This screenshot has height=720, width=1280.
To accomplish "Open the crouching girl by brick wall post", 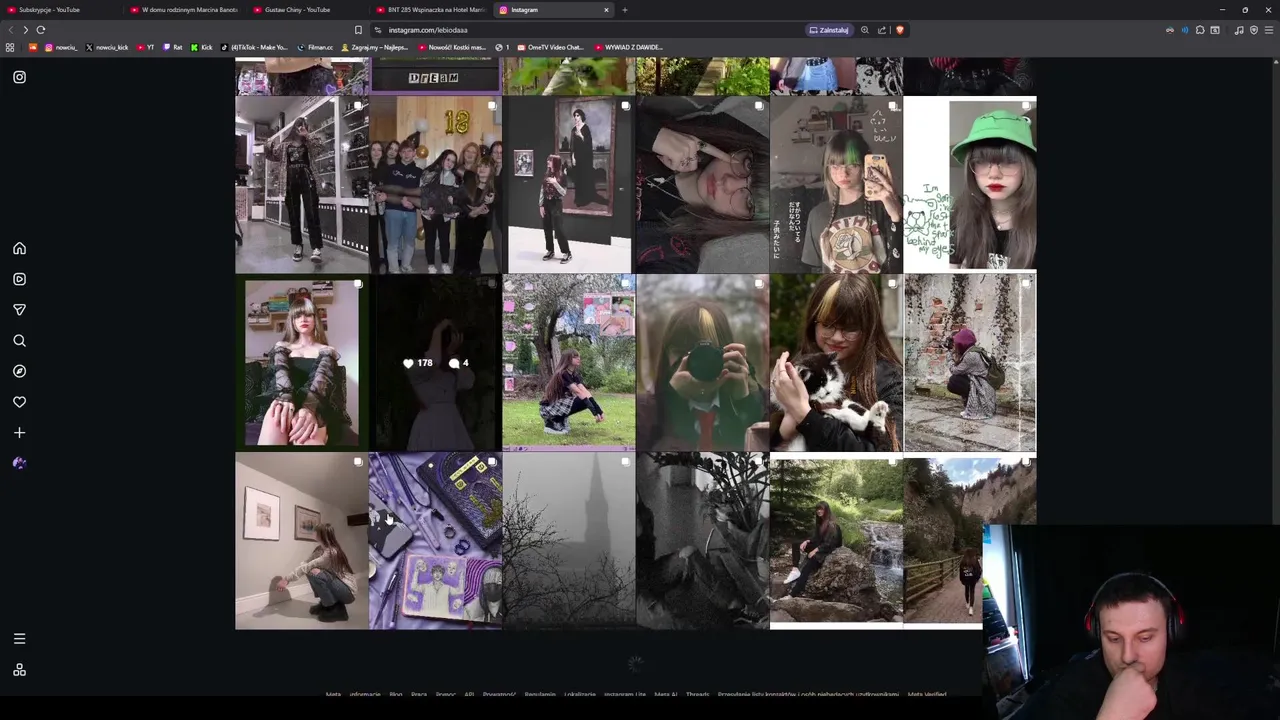I will [x=970, y=363].
